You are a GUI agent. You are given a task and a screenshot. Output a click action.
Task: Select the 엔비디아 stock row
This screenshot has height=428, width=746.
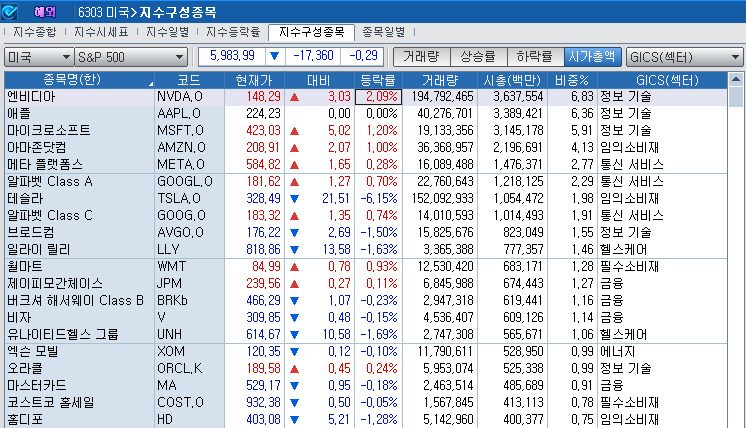tap(366, 97)
